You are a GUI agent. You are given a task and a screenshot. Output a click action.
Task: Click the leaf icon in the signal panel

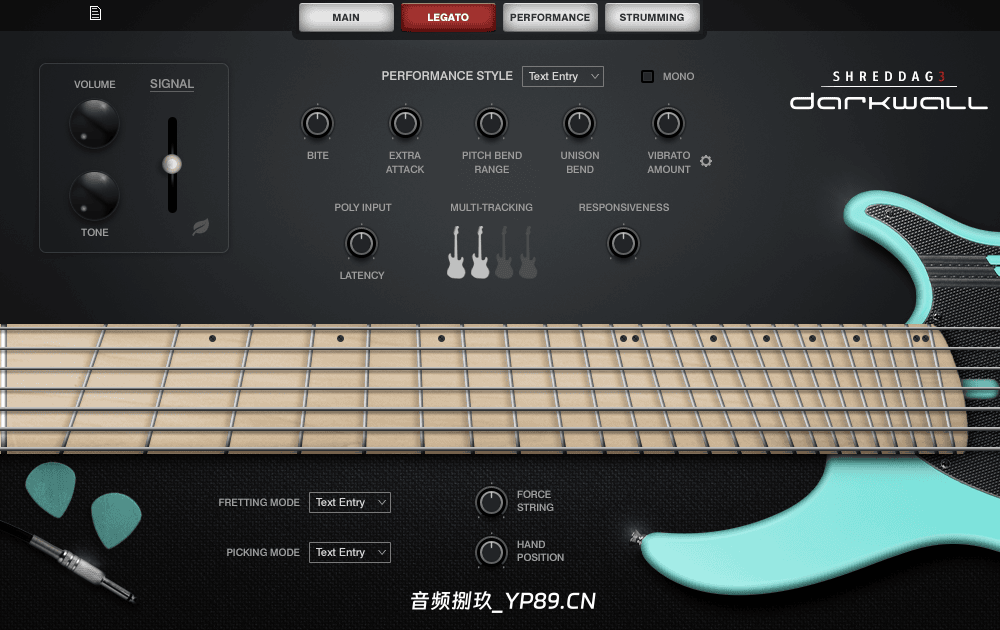pos(200,227)
